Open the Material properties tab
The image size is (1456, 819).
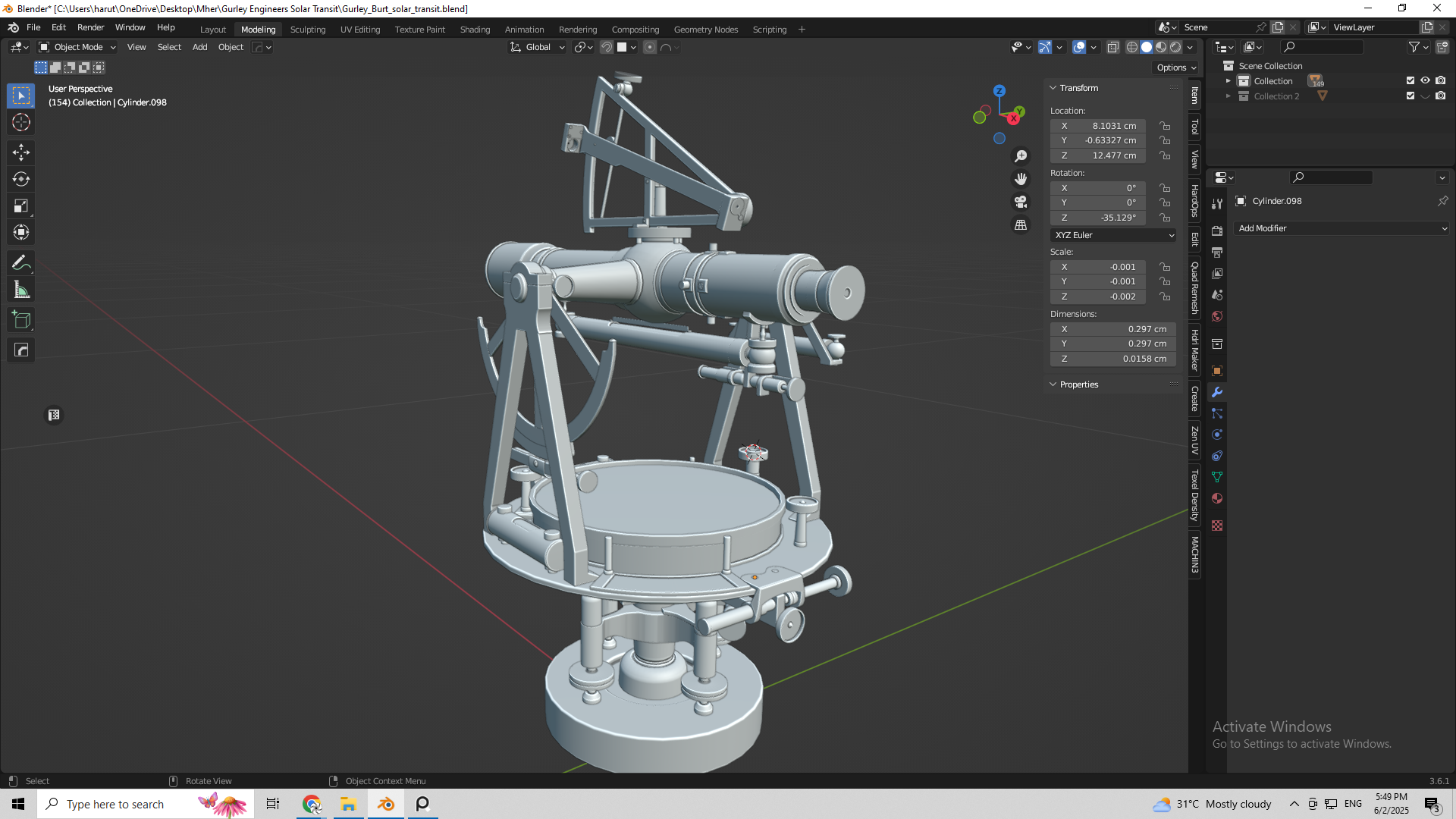click(1217, 498)
